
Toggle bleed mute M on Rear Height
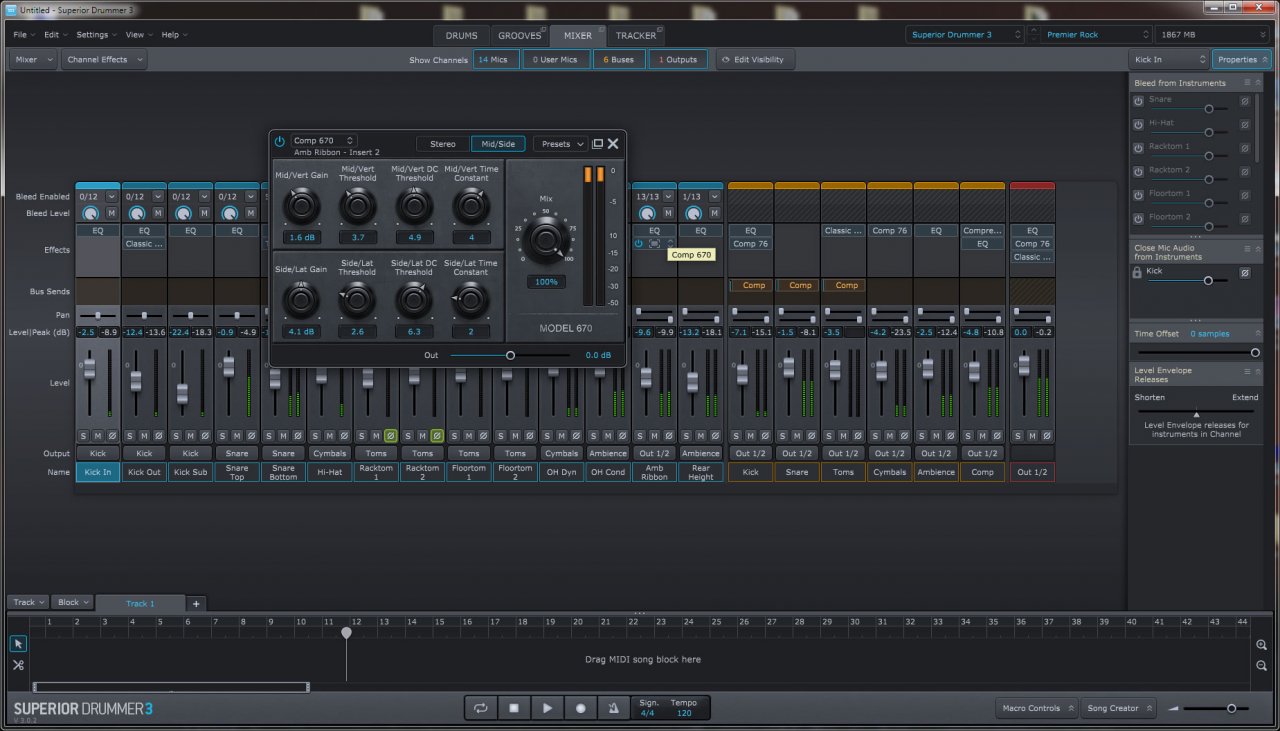tap(715, 213)
